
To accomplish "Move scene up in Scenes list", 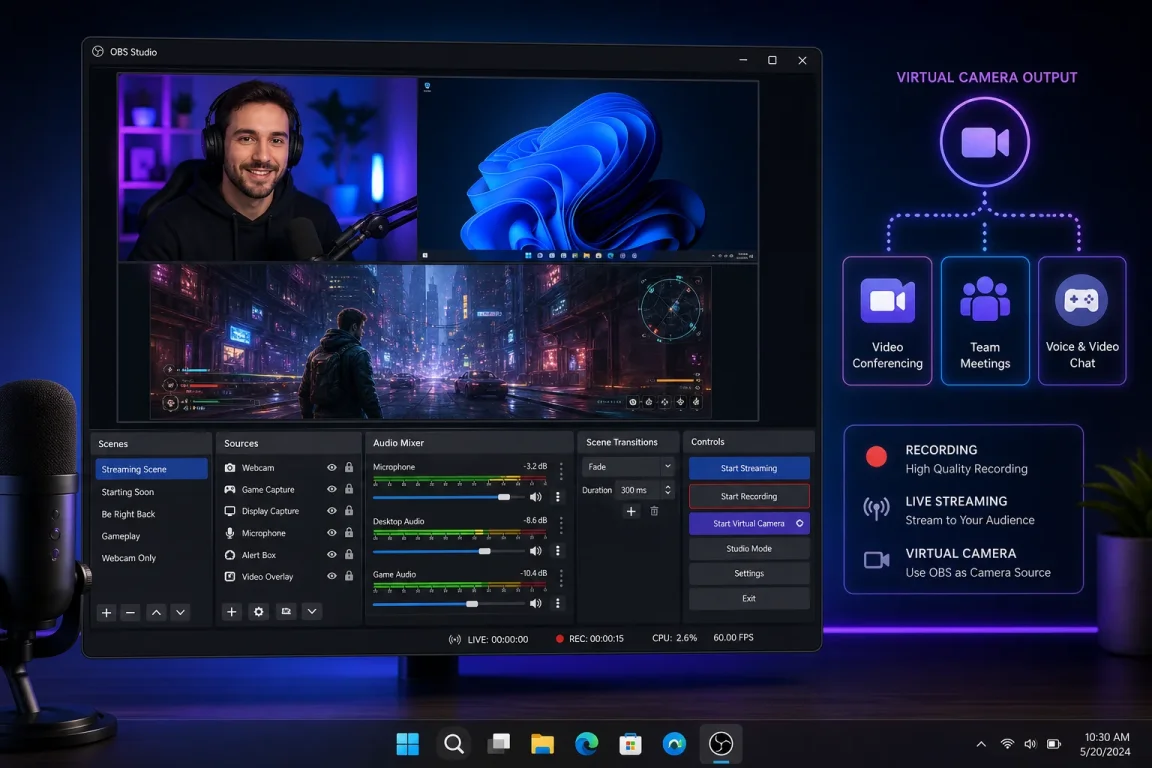I will tap(156, 612).
